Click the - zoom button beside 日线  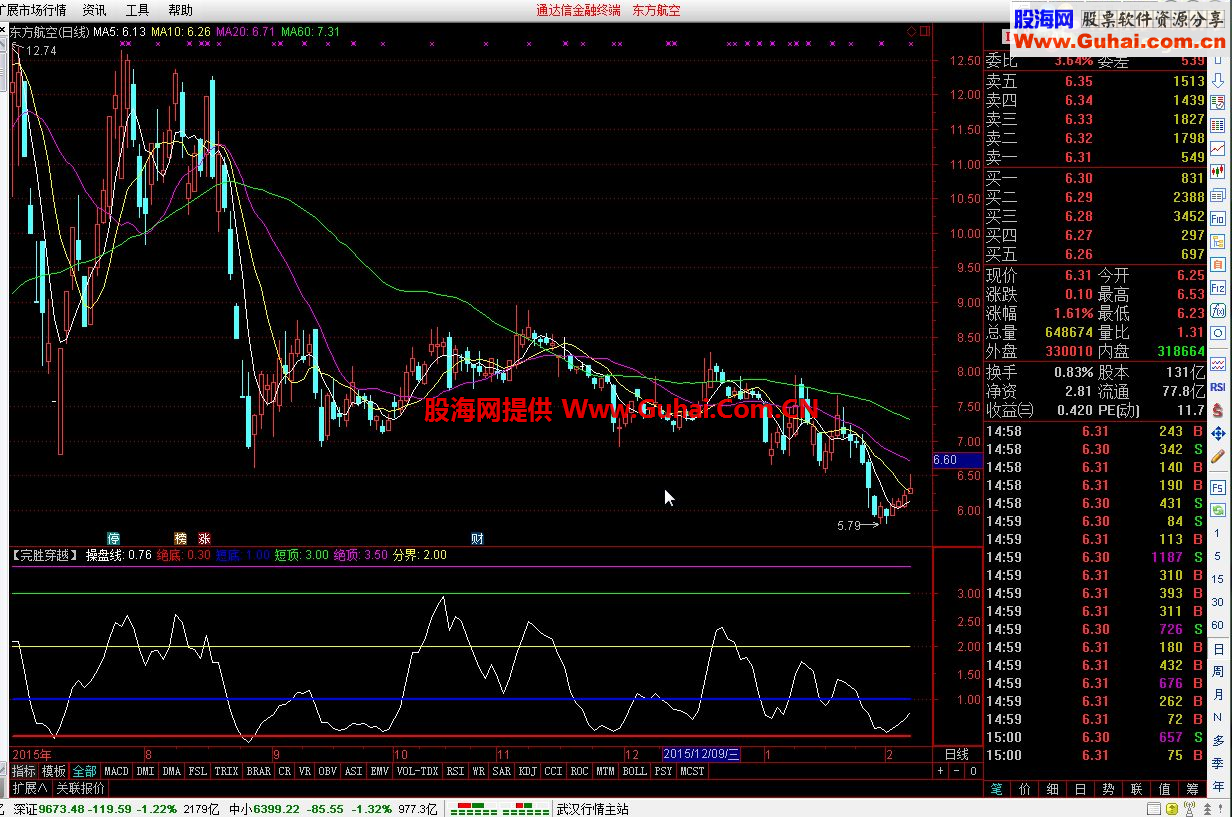click(957, 771)
